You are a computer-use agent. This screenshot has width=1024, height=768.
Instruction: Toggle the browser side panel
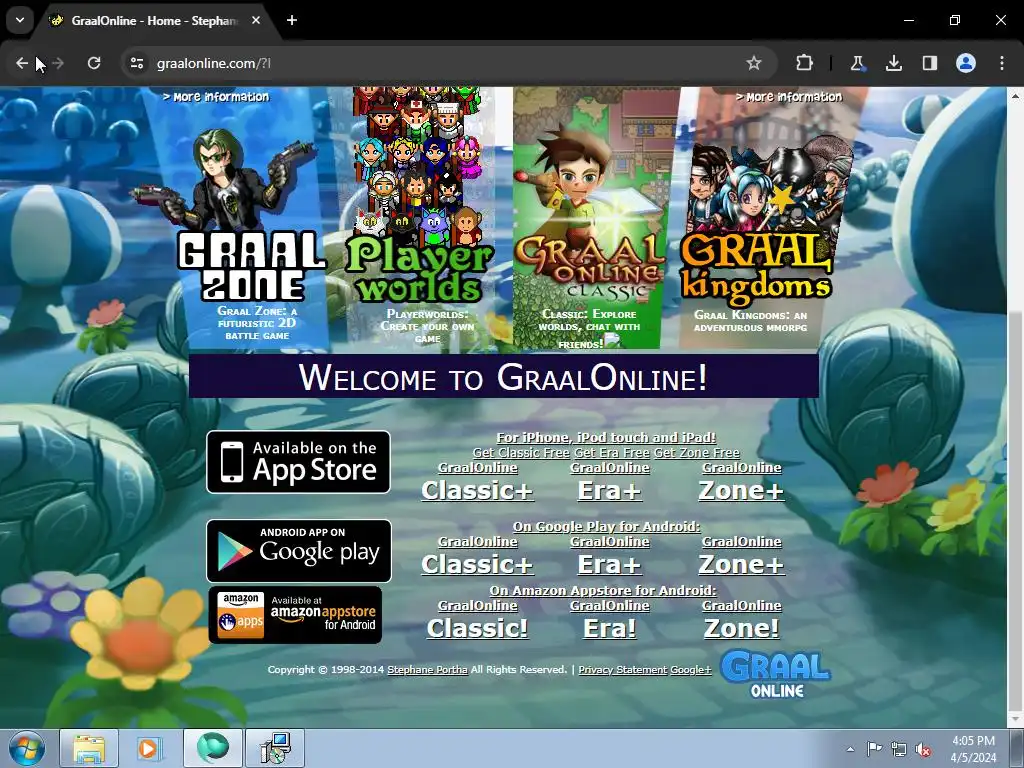click(929, 63)
